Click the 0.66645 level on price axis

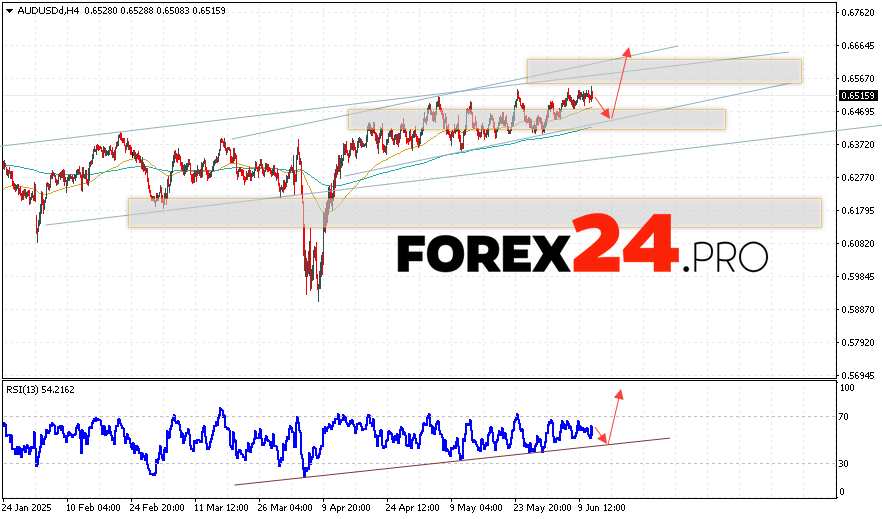pyautogui.click(x=857, y=46)
